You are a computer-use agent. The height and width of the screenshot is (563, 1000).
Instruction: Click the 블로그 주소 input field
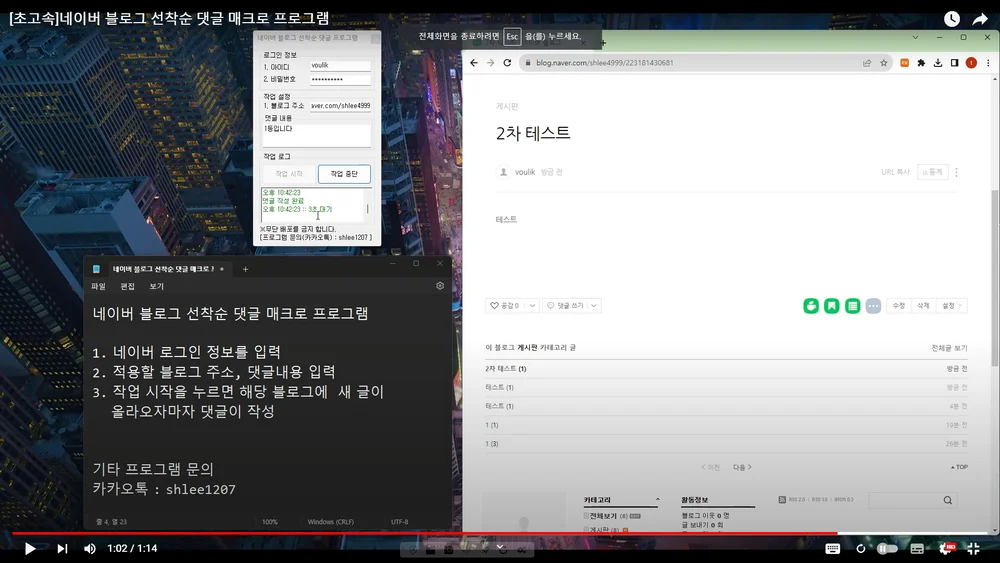[x=340, y=106]
